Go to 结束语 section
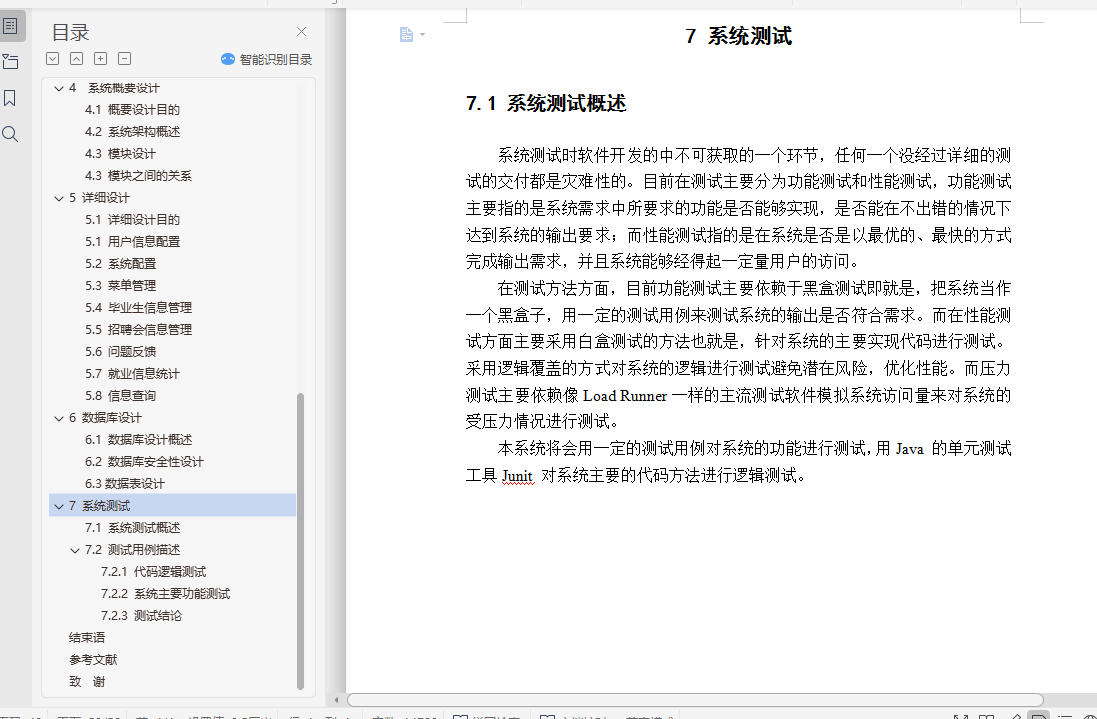The width and height of the screenshot is (1097, 719). (87, 638)
